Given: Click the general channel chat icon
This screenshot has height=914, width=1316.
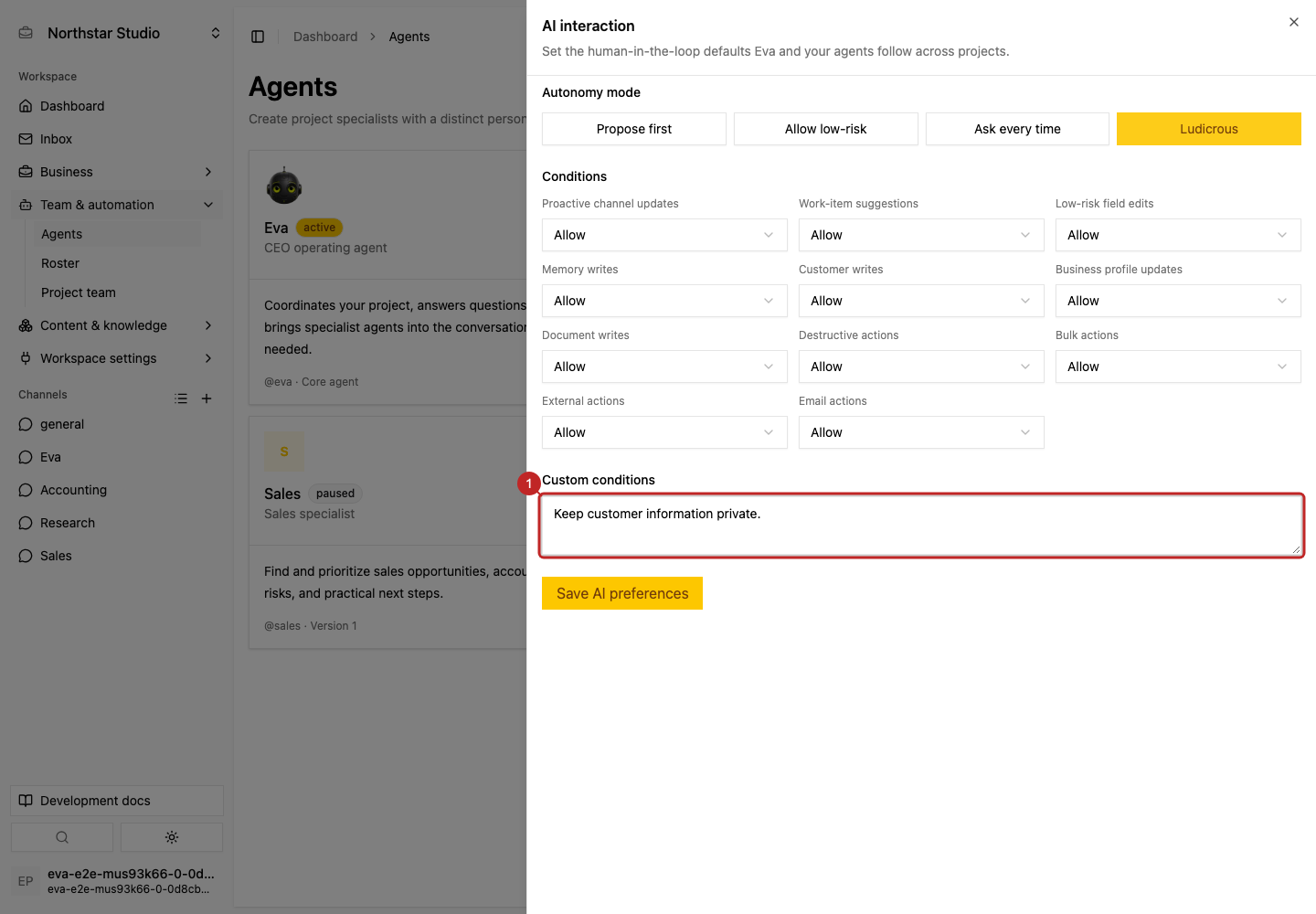Looking at the screenshot, I should coord(26,424).
